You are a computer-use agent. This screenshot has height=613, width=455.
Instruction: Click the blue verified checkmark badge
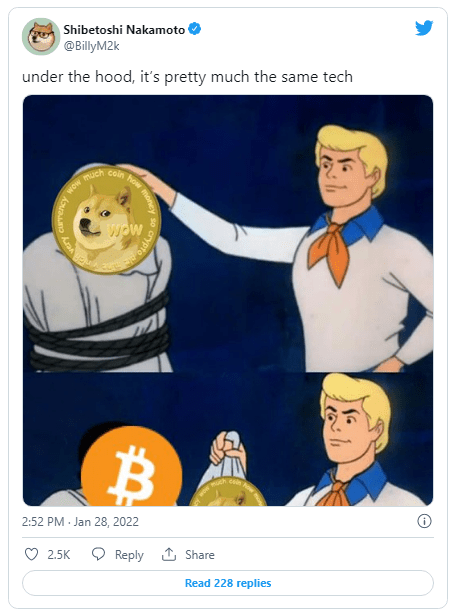(x=195, y=29)
